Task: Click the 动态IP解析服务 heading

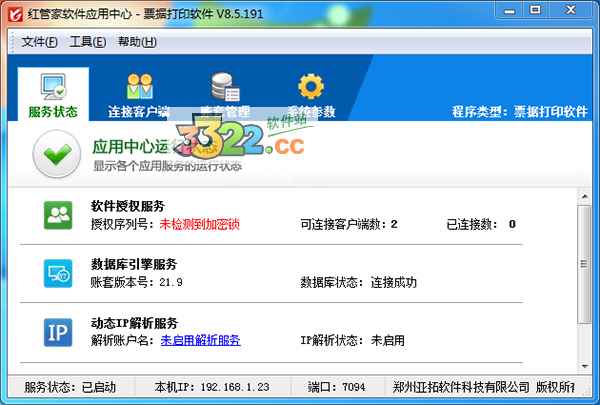Action: tap(134, 323)
